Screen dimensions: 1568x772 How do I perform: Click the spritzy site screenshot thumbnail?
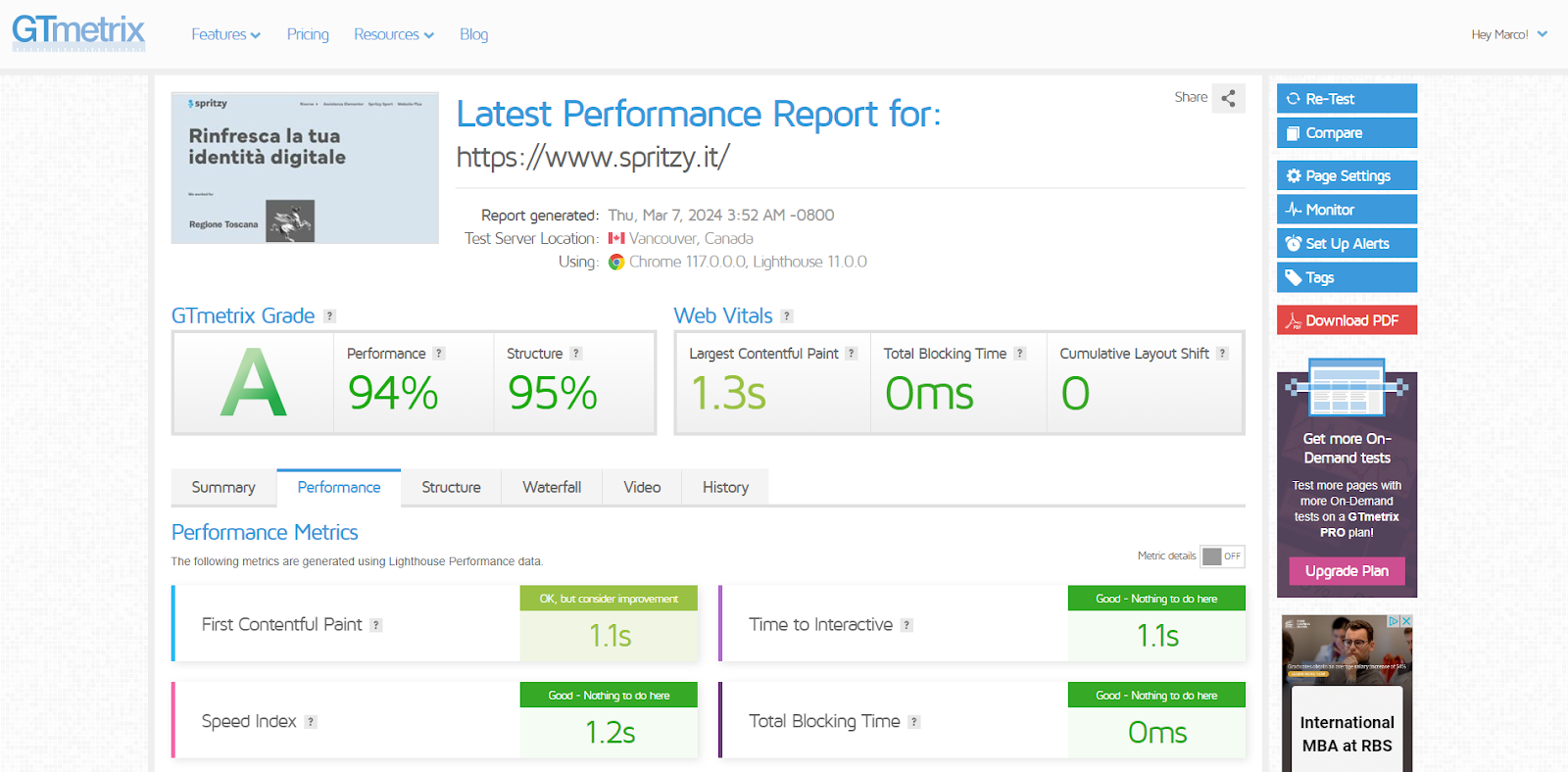(305, 168)
